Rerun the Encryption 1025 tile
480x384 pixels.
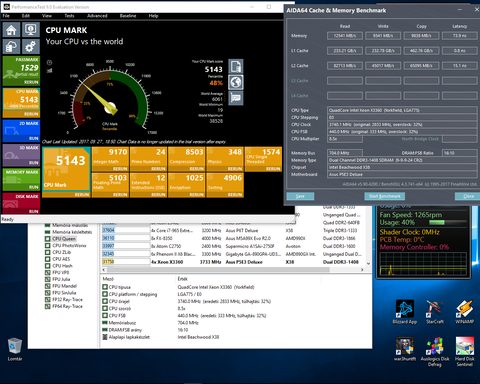pyautogui.click(x=197, y=195)
